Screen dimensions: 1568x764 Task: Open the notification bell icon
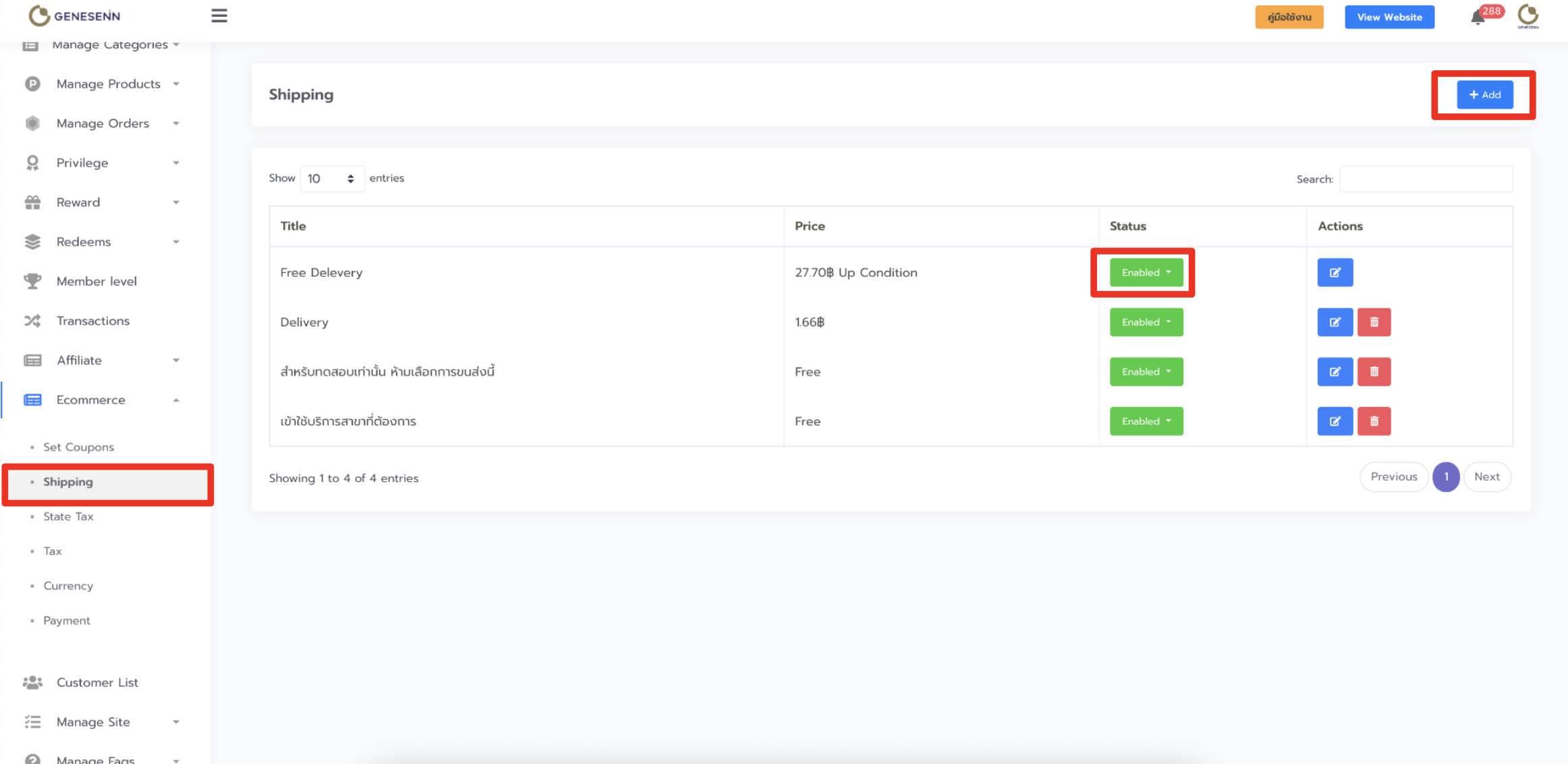[x=1478, y=18]
